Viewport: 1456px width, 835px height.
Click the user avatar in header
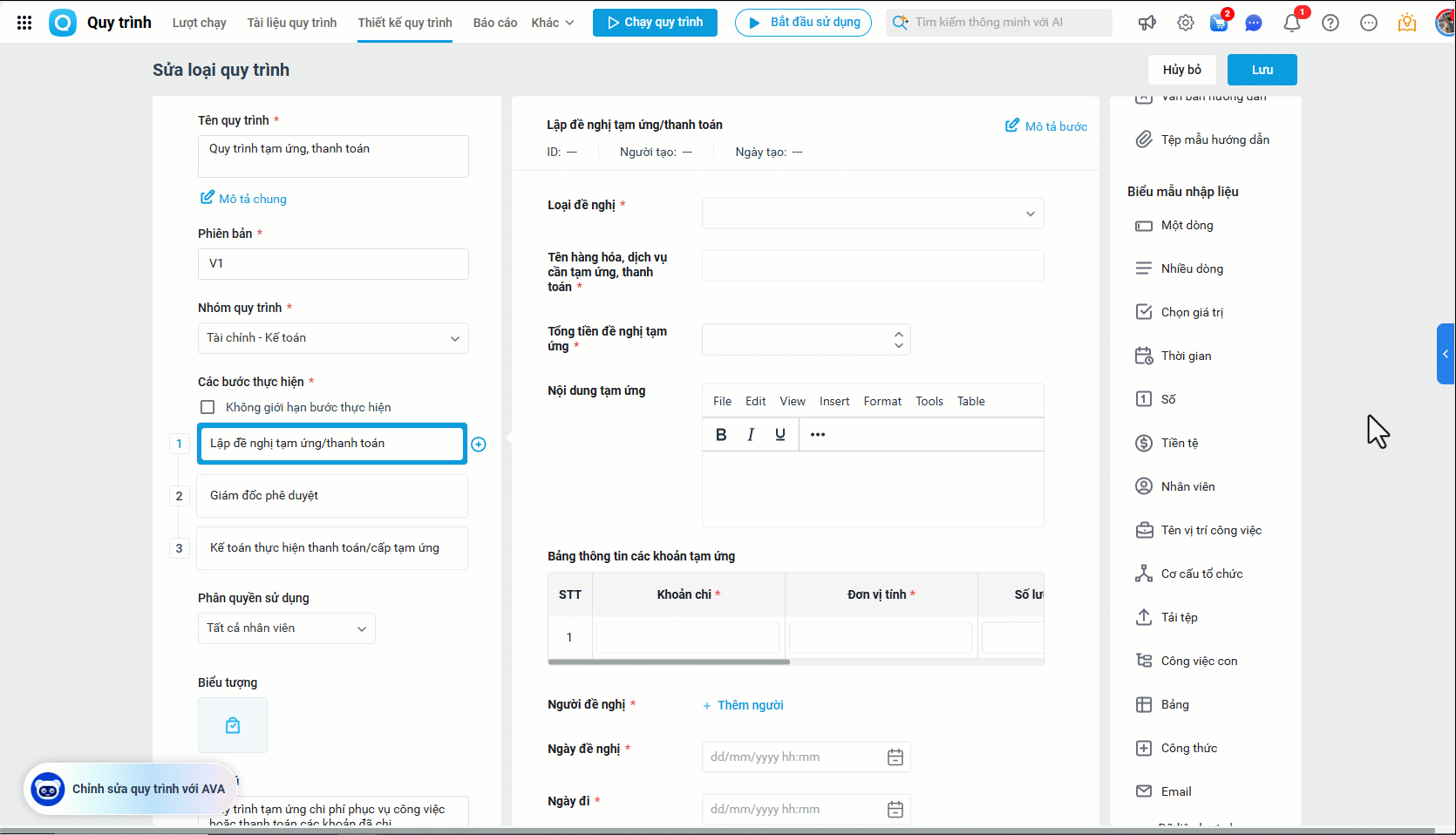pyautogui.click(x=1445, y=23)
